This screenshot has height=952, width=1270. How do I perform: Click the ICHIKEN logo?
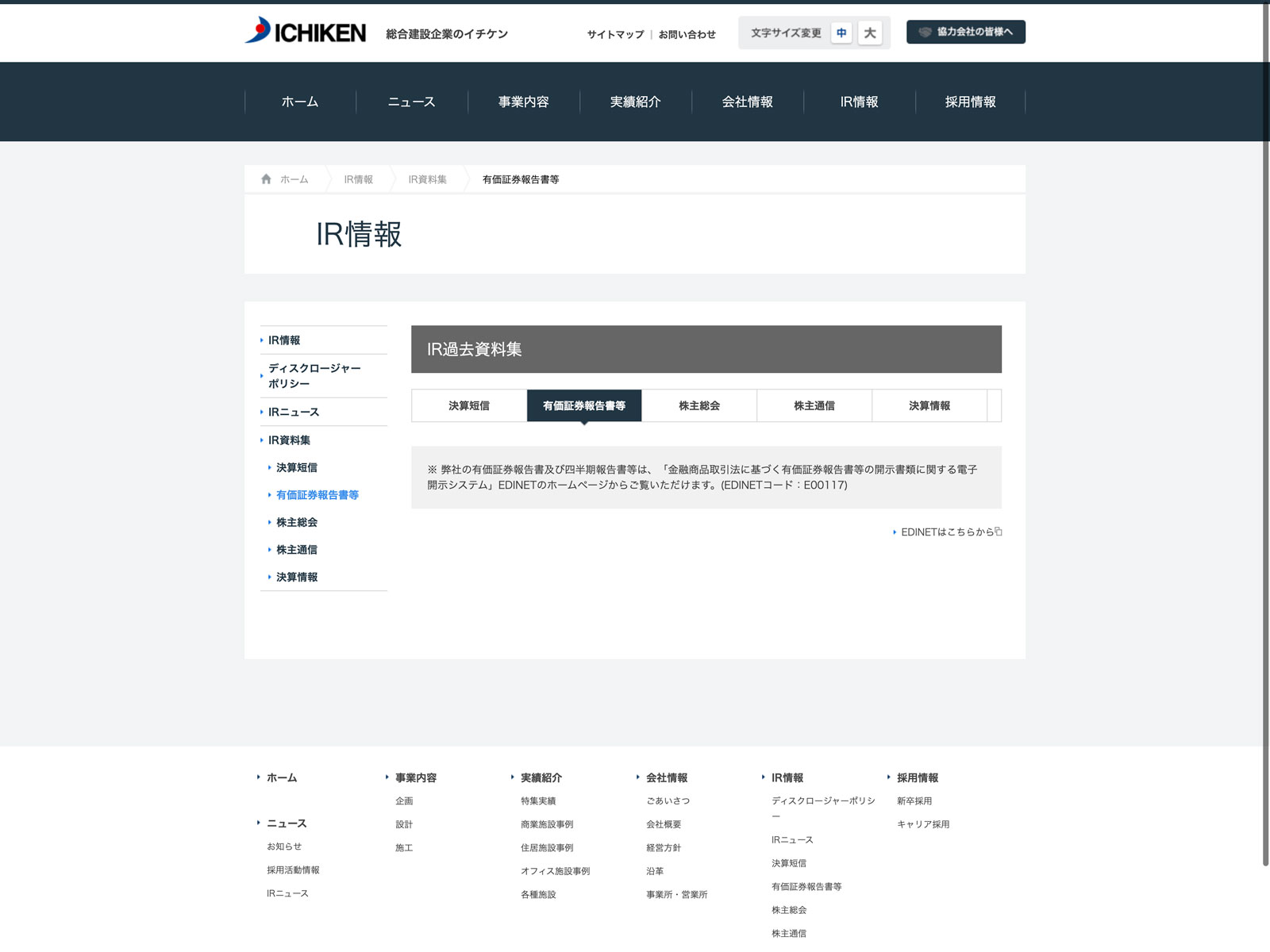306,32
